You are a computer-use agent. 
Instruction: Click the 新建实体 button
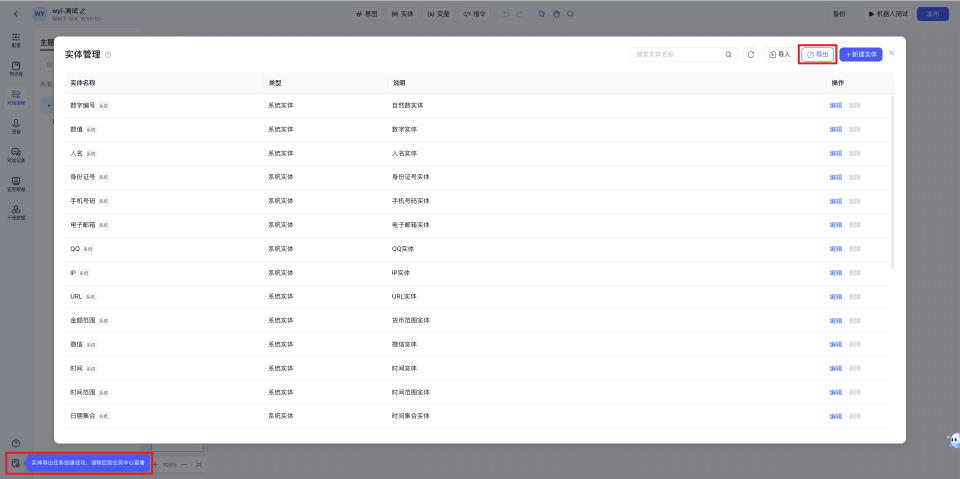pyautogui.click(x=861, y=55)
